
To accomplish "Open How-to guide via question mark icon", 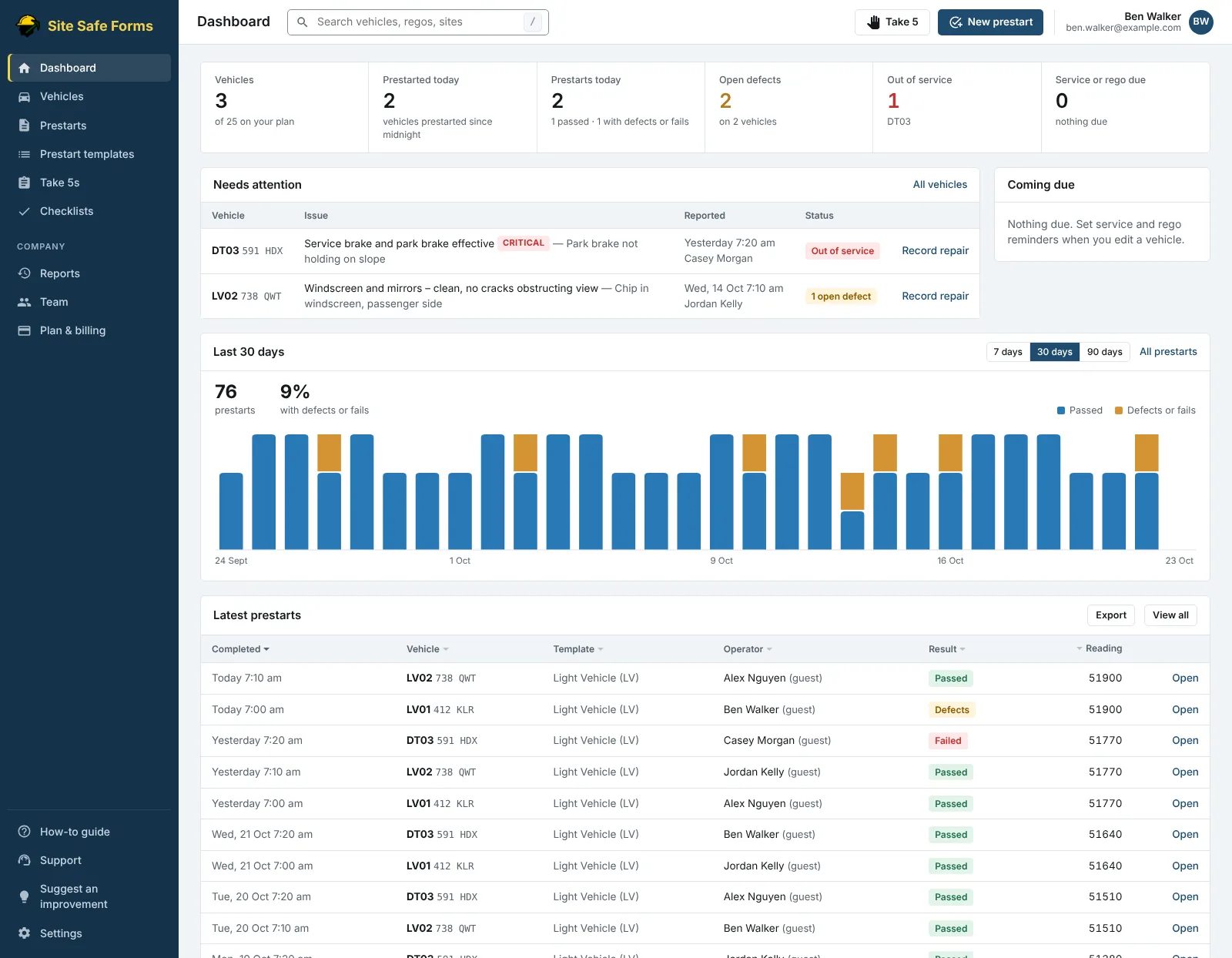I will click(25, 832).
